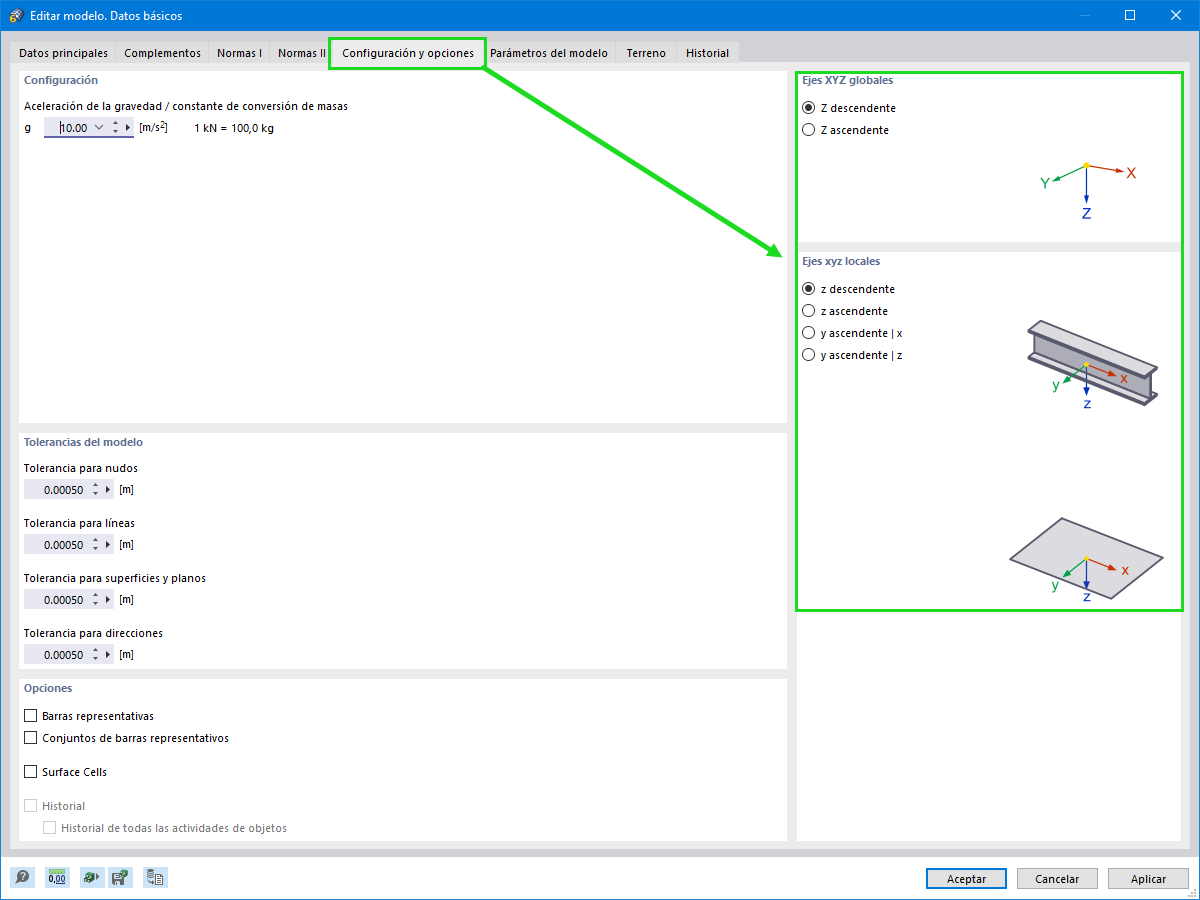The width and height of the screenshot is (1200, 900).
Task: Open the Complementos tab
Action: [162, 53]
